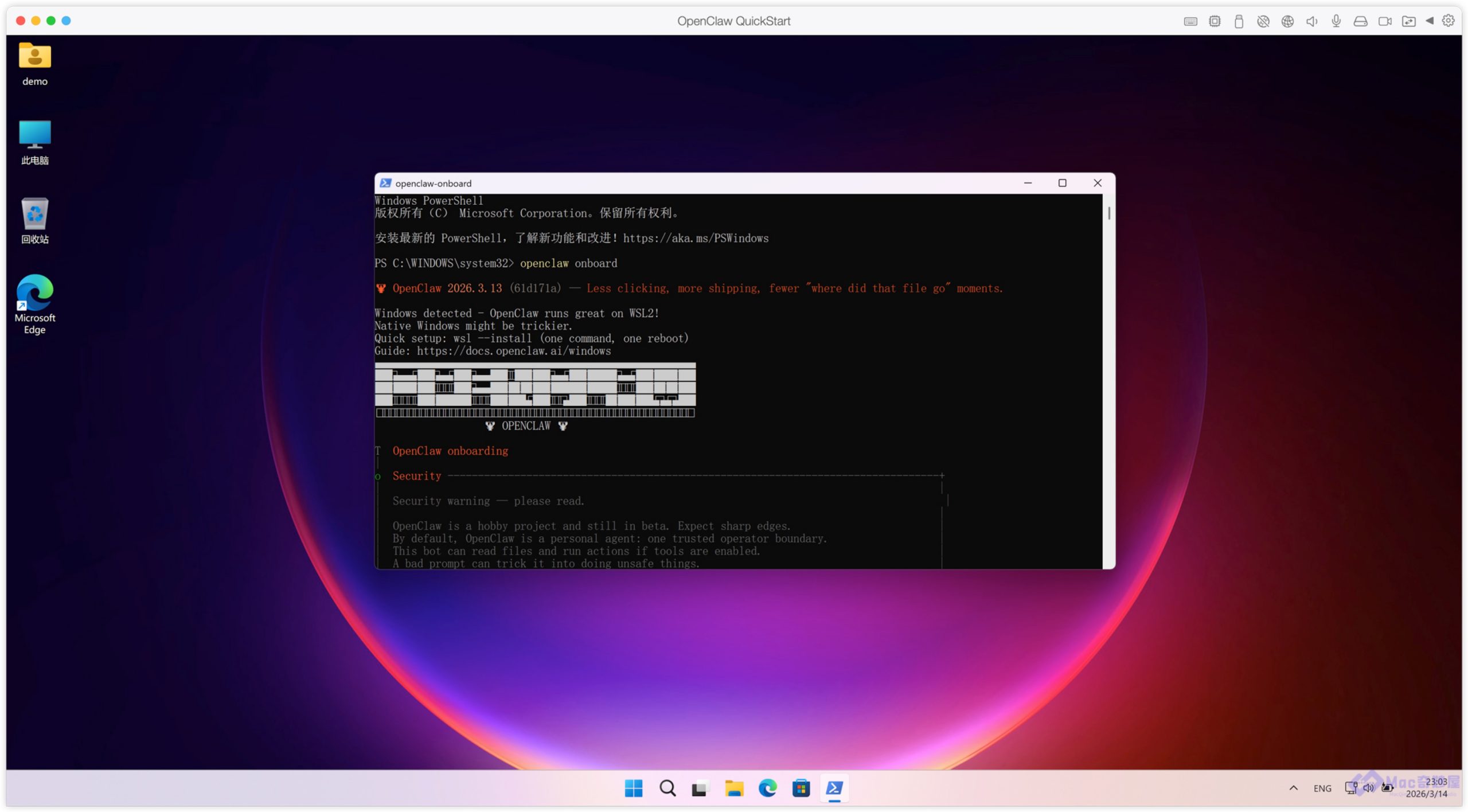Mute sound via the VM toolbar speaker icon
Screen dimensions: 1468x812
(x=1311, y=21)
